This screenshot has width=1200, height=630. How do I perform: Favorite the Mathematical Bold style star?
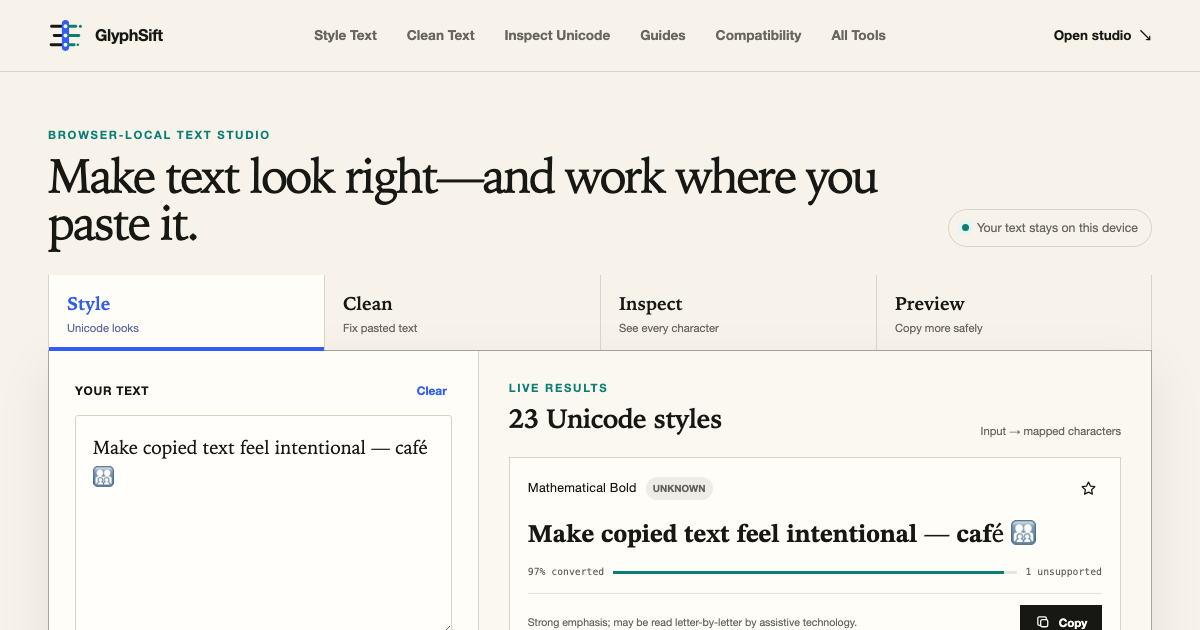click(x=1089, y=488)
